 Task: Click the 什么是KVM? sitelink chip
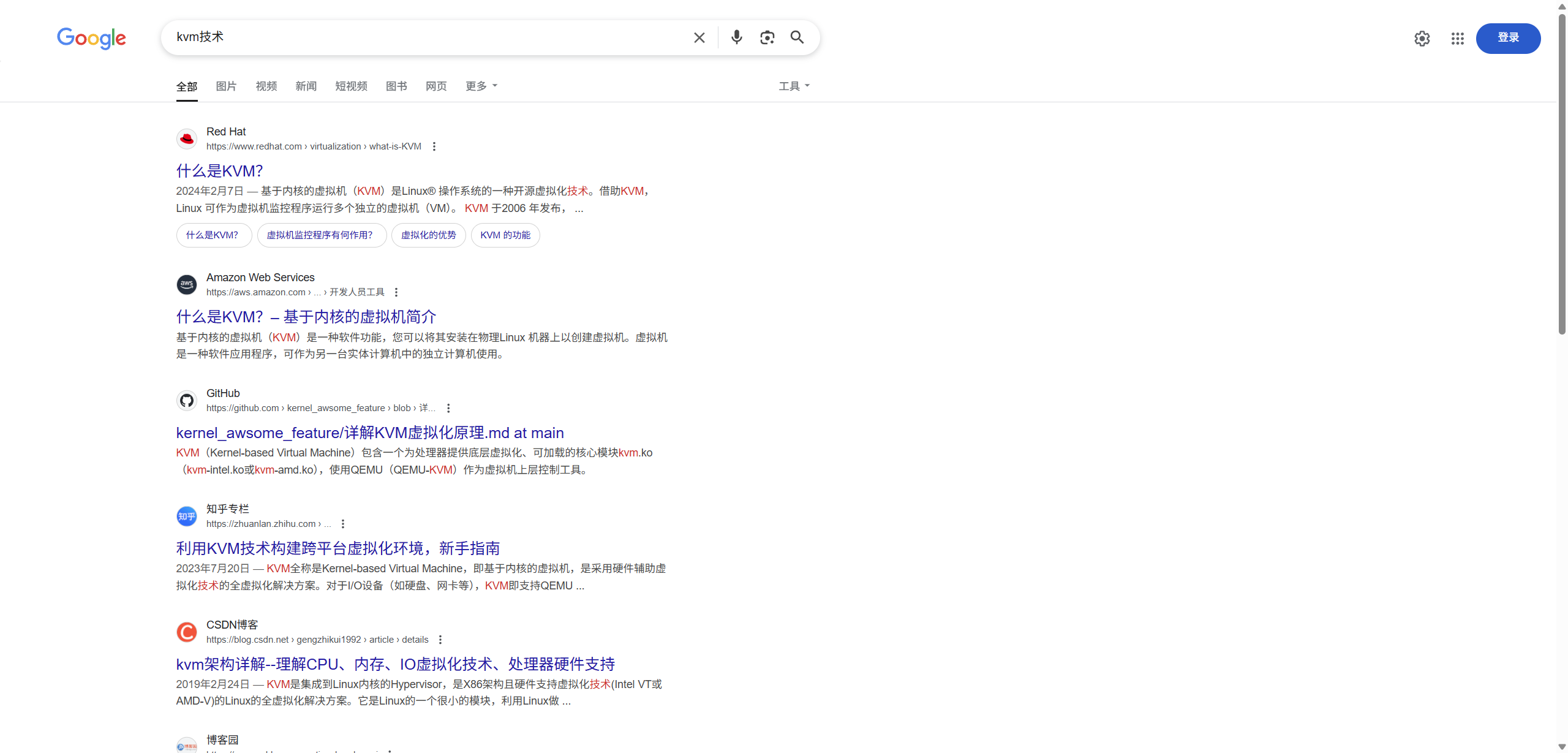[x=214, y=235]
